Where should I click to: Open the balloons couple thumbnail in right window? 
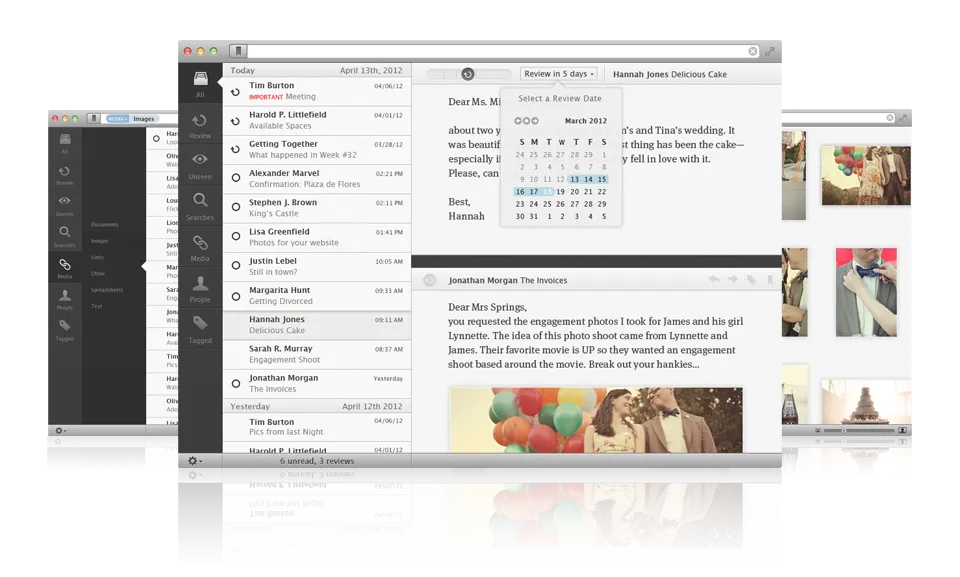(866, 175)
